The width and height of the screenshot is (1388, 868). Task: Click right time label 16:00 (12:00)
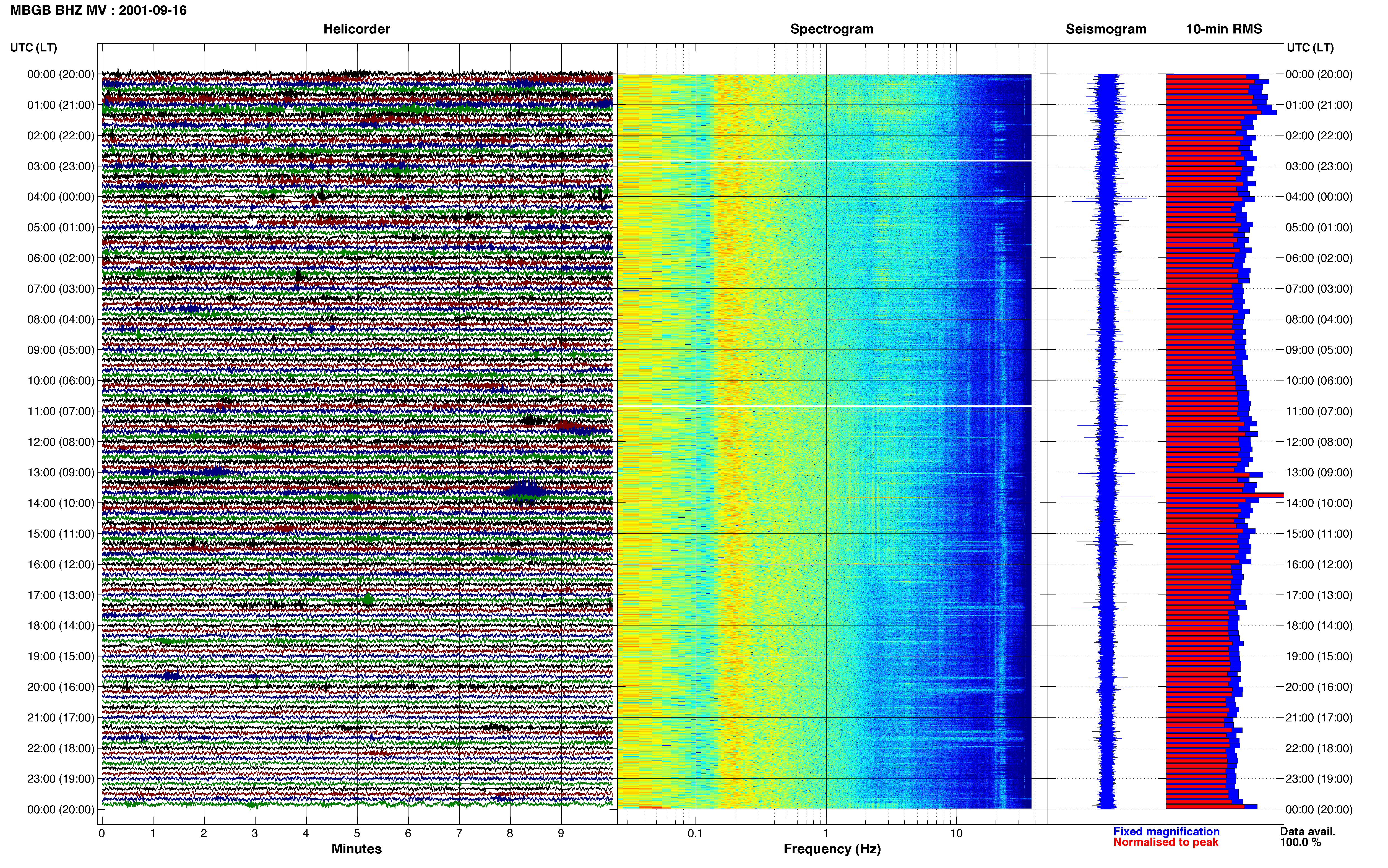pyautogui.click(x=1319, y=565)
